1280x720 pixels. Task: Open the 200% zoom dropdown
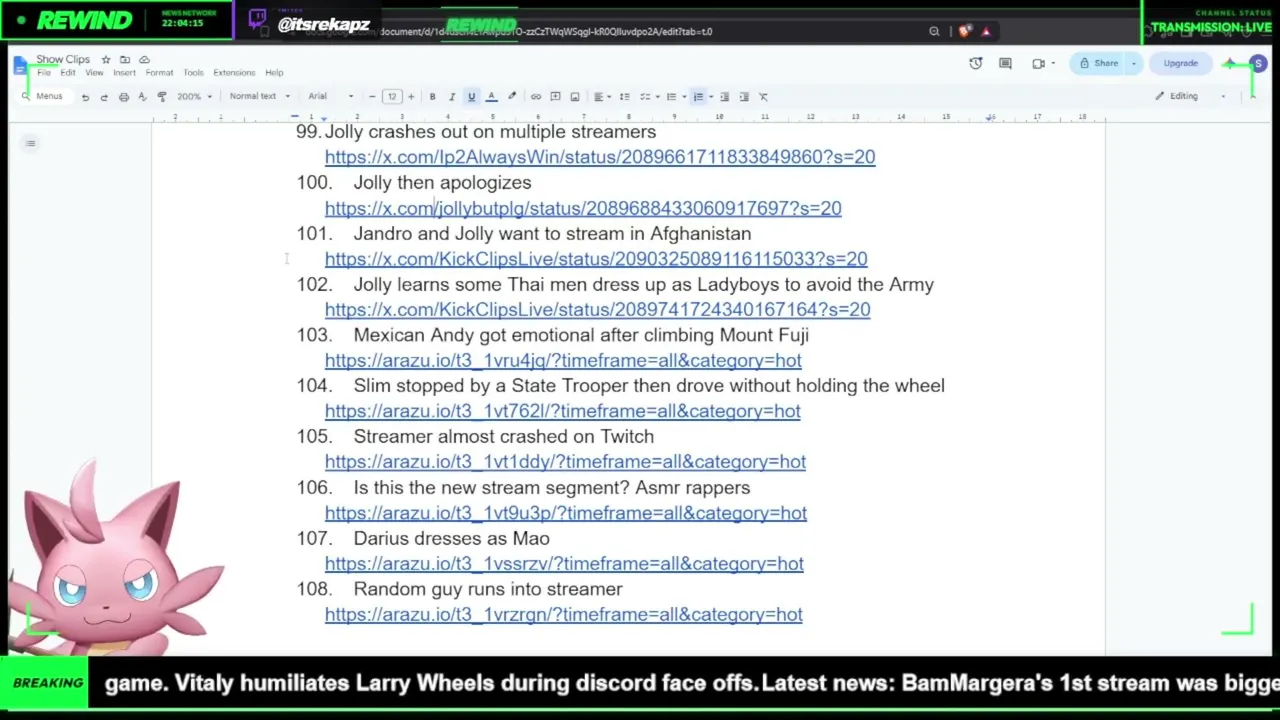click(194, 97)
